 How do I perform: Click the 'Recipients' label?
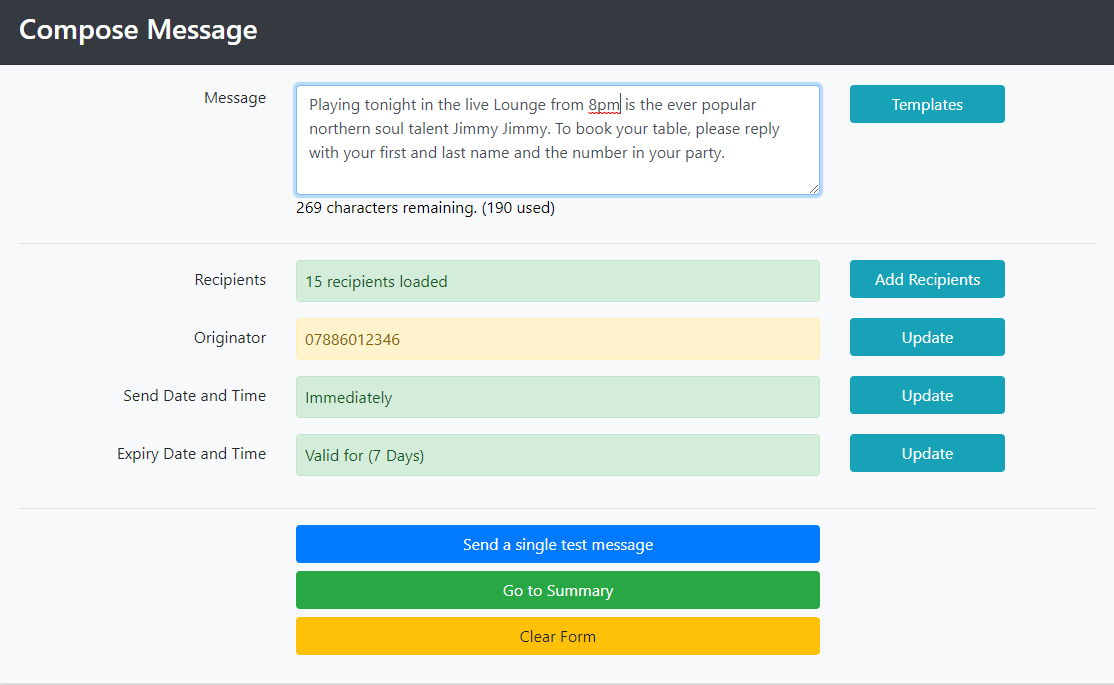230,279
